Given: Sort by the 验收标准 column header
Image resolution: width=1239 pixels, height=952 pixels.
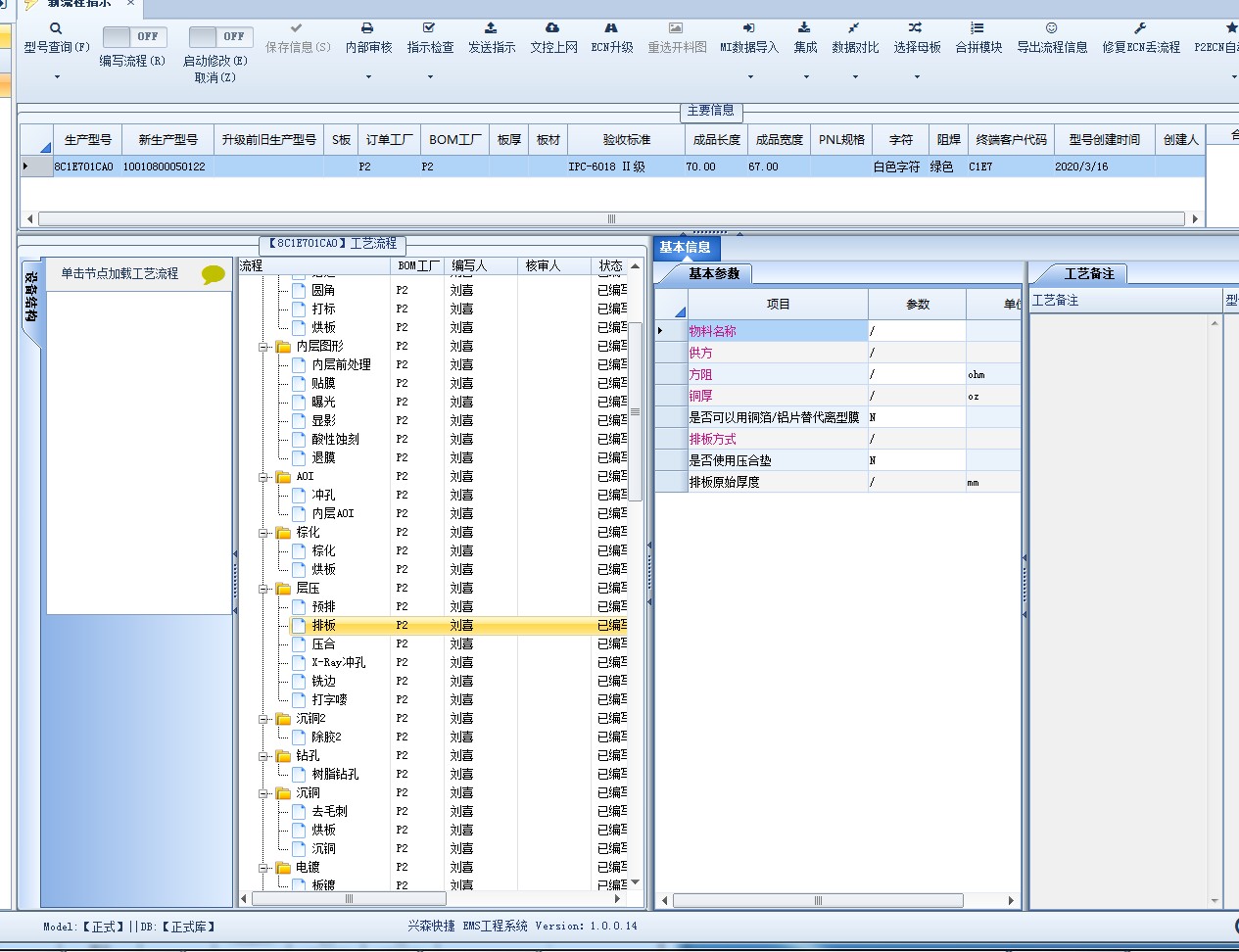Looking at the screenshot, I should pos(627,140).
